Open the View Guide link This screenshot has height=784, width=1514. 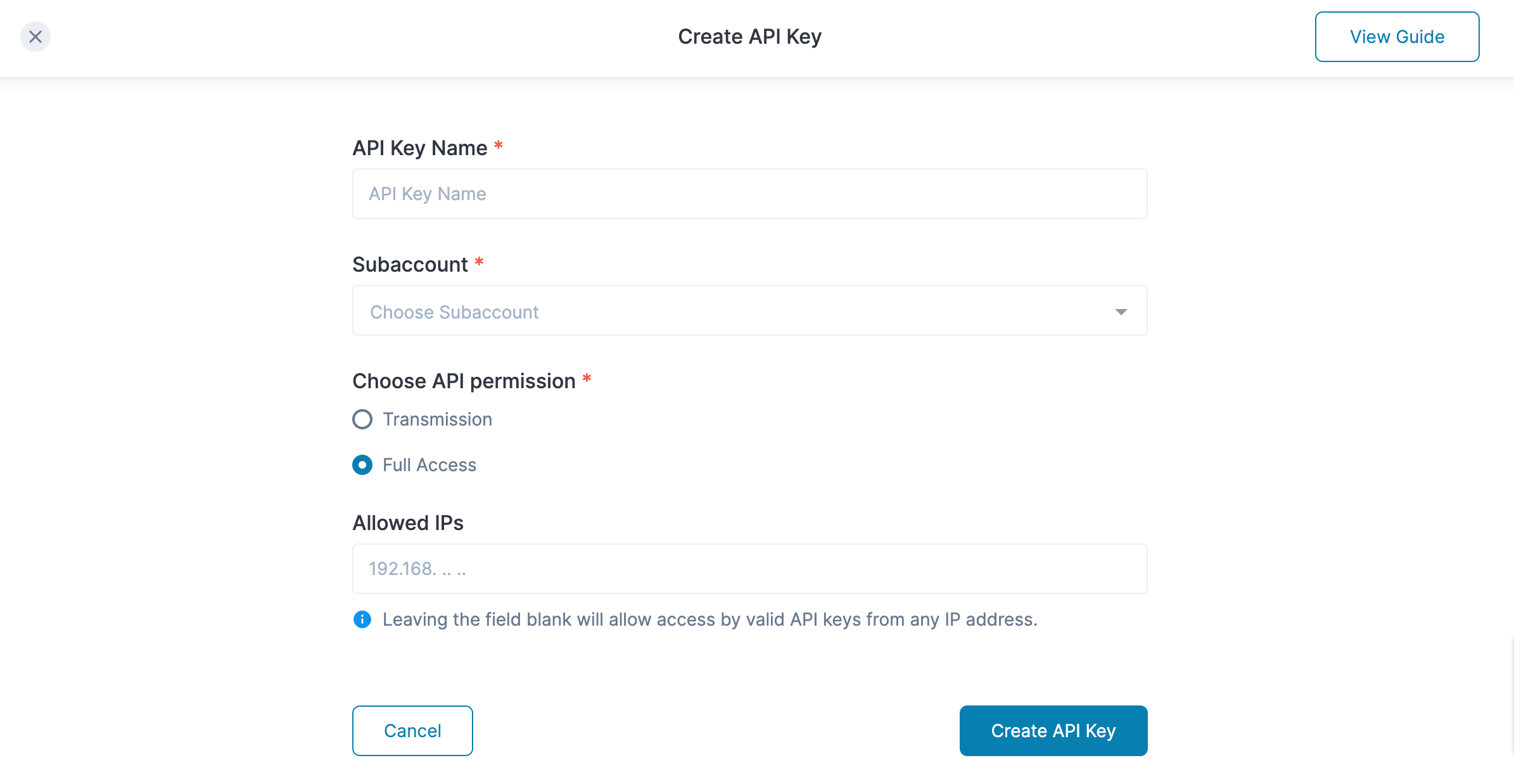pyautogui.click(x=1397, y=37)
